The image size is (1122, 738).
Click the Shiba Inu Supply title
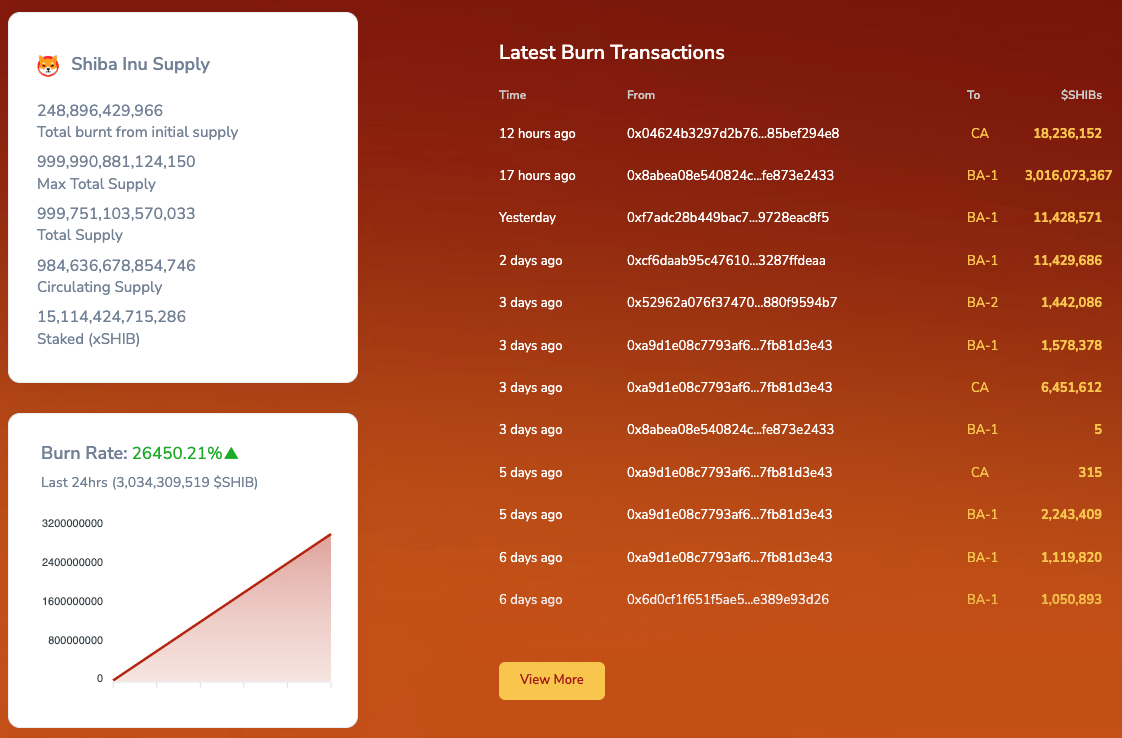[140, 64]
